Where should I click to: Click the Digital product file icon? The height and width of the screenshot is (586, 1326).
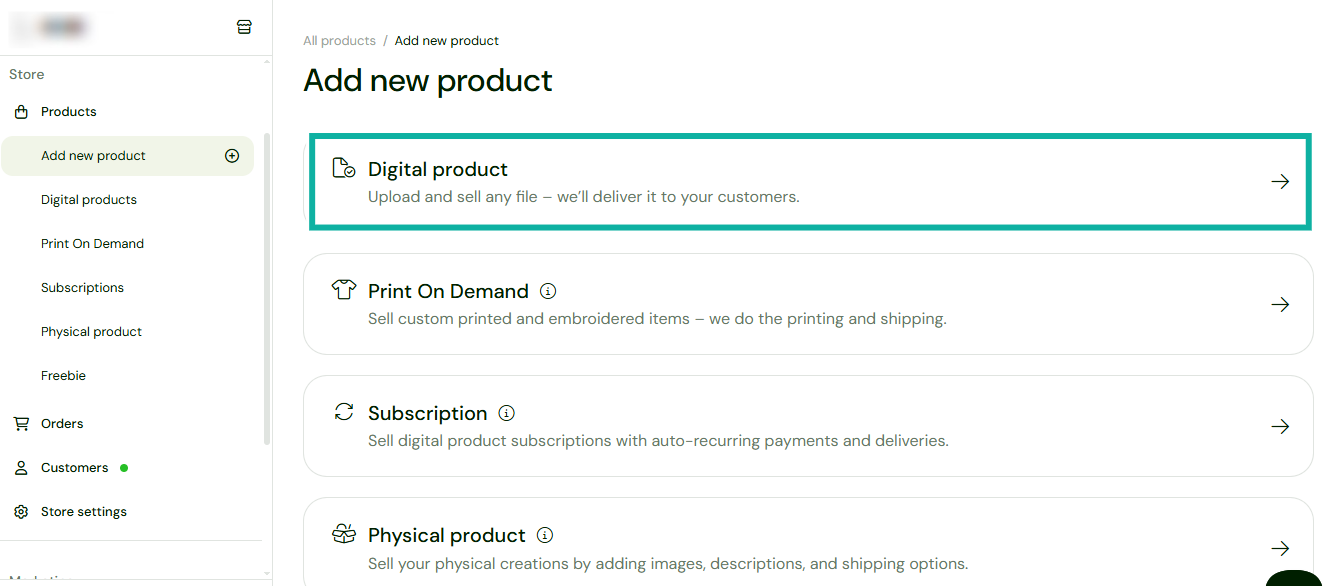pyautogui.click(x=344, y=167)
